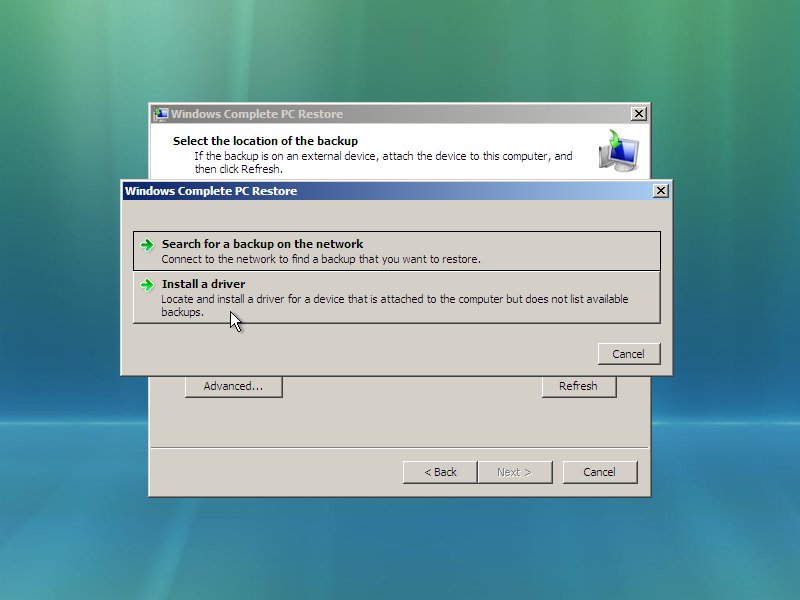This screenshot has width=800, height=600.
Task: Click the greyed-out Next > button
Action: (x=514, y=472)
